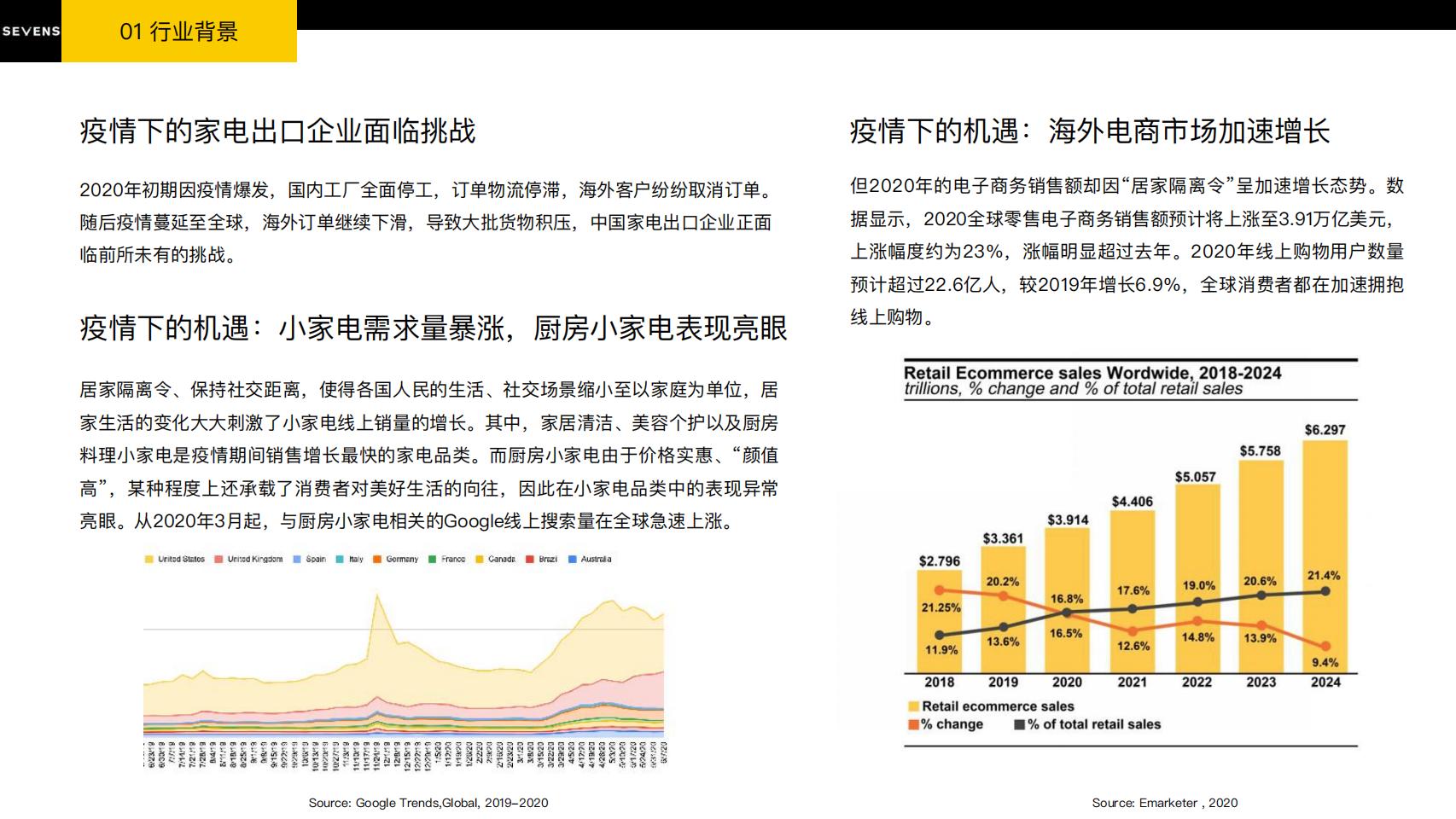Click the chart subtitle 'trillions, % change and % of total retail sales'
This screenshot has width=1456, height=819.
tap(1074, 389)
